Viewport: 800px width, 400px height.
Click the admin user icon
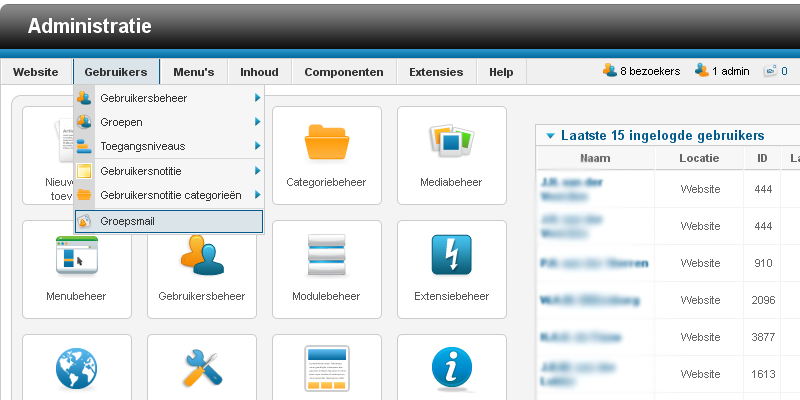click(702, 70)
